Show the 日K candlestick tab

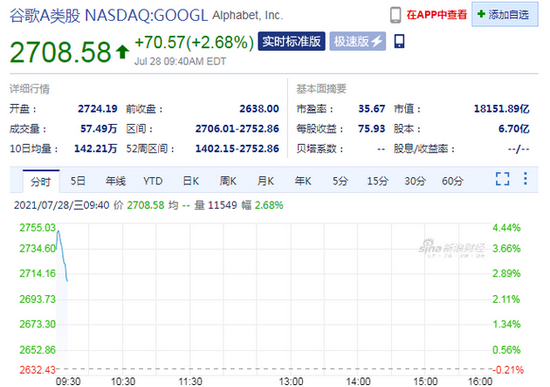pyautogui.click(x=190, y=181)
